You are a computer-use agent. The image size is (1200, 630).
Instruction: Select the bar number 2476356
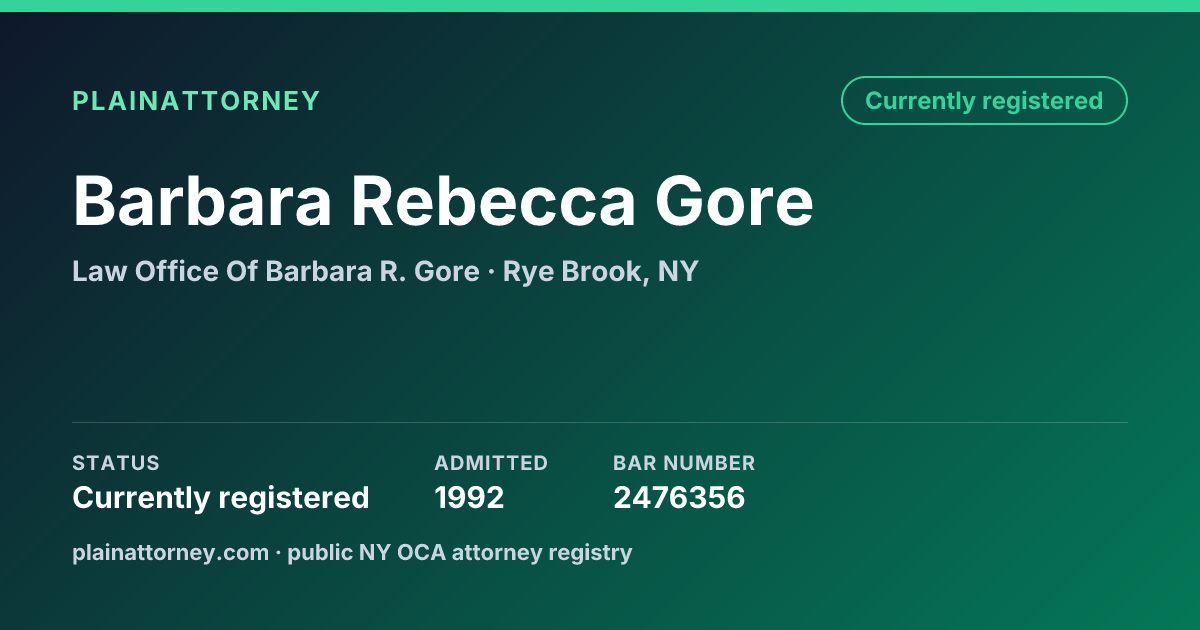point(679,497)
